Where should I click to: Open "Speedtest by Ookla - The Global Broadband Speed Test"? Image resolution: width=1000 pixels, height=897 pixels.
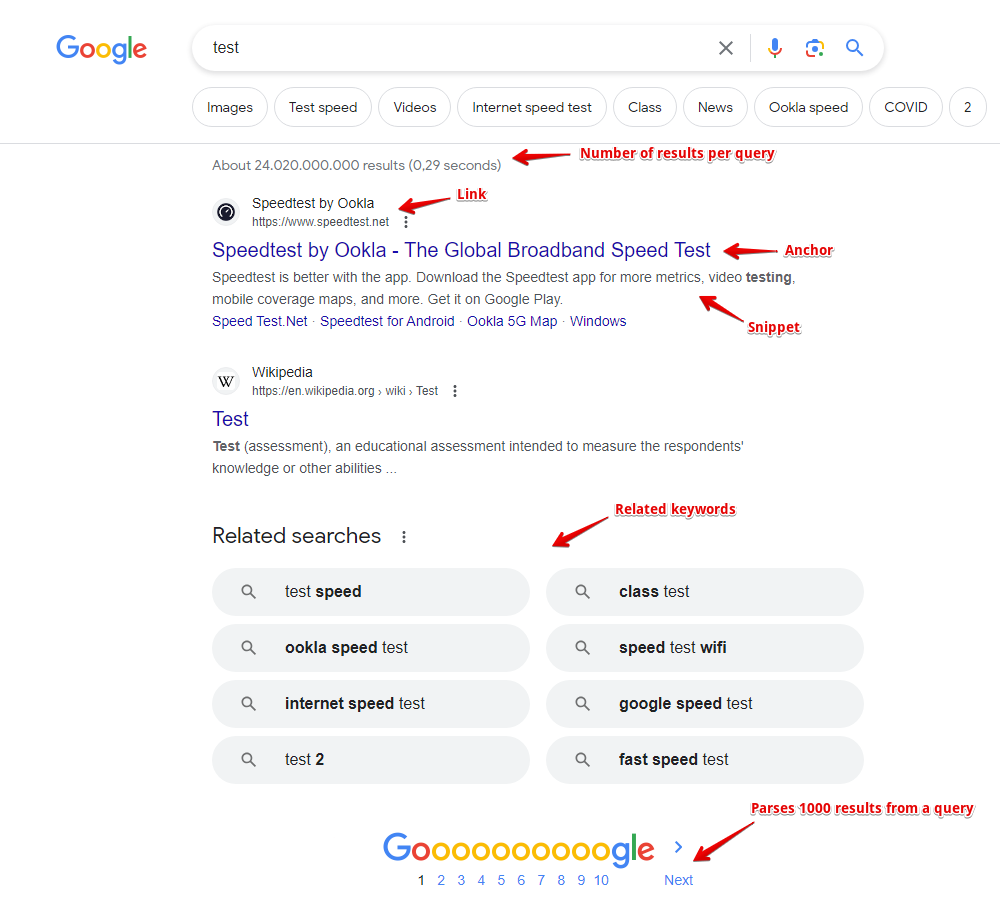click(x=461, y=250)
